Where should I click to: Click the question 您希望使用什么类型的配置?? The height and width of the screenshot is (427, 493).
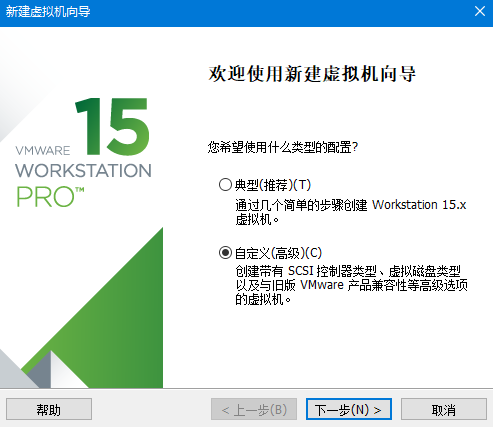tap(283, 147)
